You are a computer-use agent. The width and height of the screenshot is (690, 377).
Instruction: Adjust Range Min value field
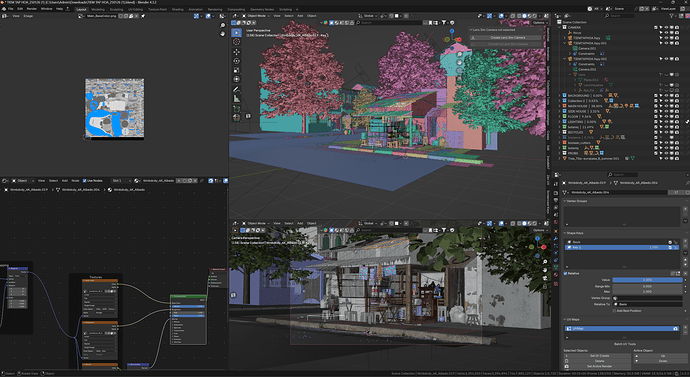(647, 286)
